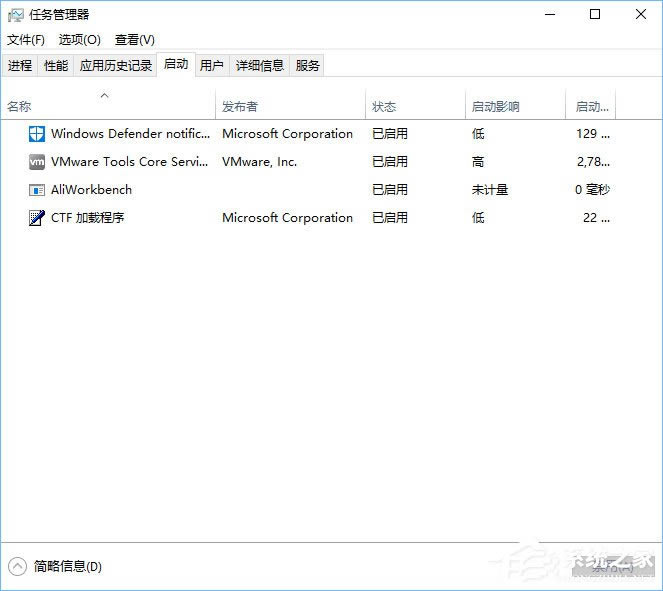Click the Task Manager title bar icon
Image resolution: width=663 pixels, height=591 pixels.
[16, 15]
